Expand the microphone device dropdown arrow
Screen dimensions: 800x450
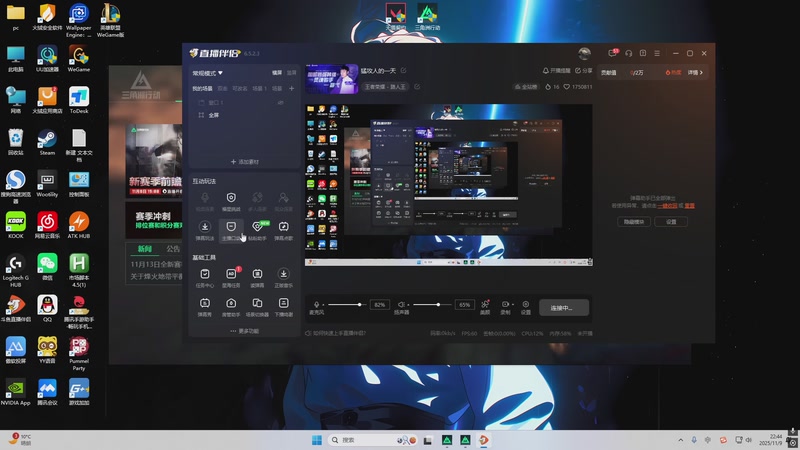[x=323, y=305]
